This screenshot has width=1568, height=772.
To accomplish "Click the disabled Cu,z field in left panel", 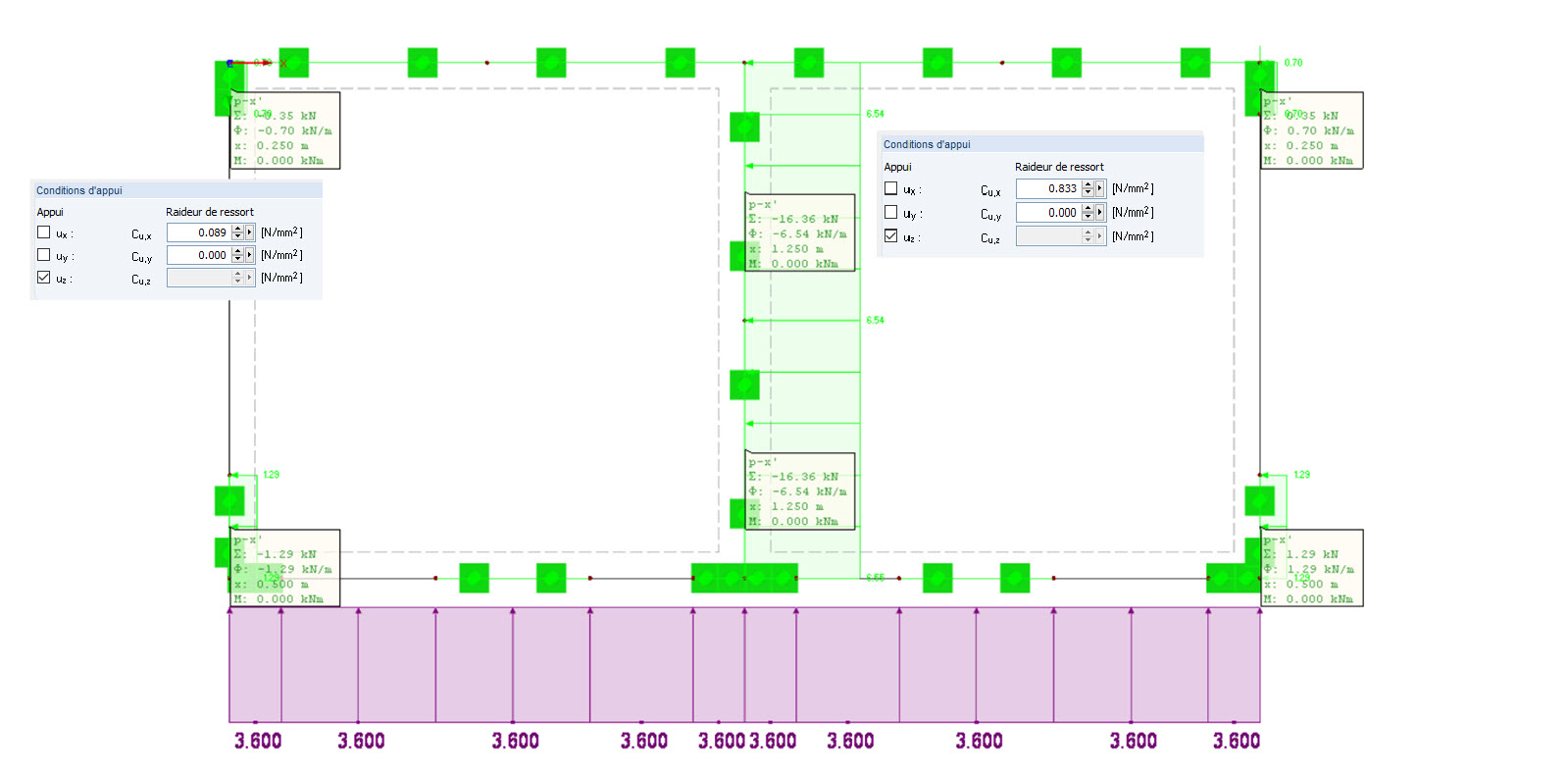I will (x=199, y=278).
